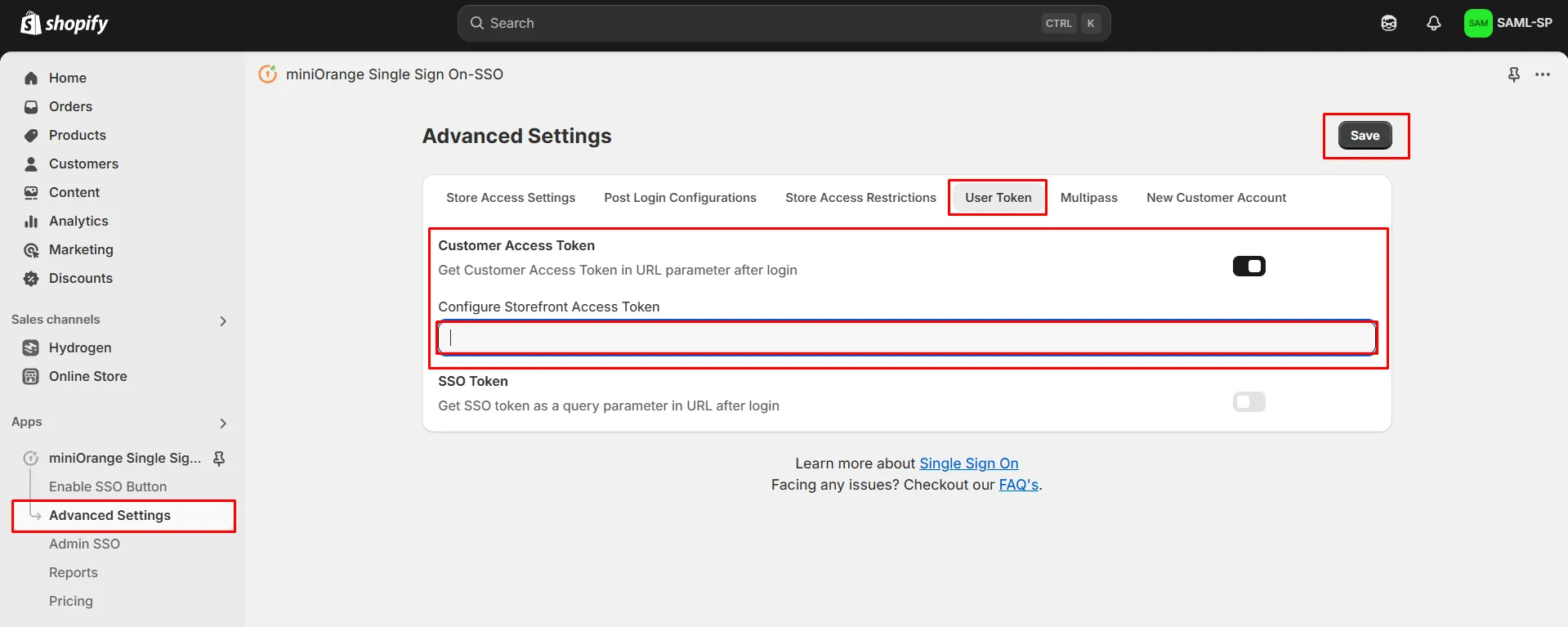
Task: Open the New Customer Account tab
Action: (x=1216, y=198)
